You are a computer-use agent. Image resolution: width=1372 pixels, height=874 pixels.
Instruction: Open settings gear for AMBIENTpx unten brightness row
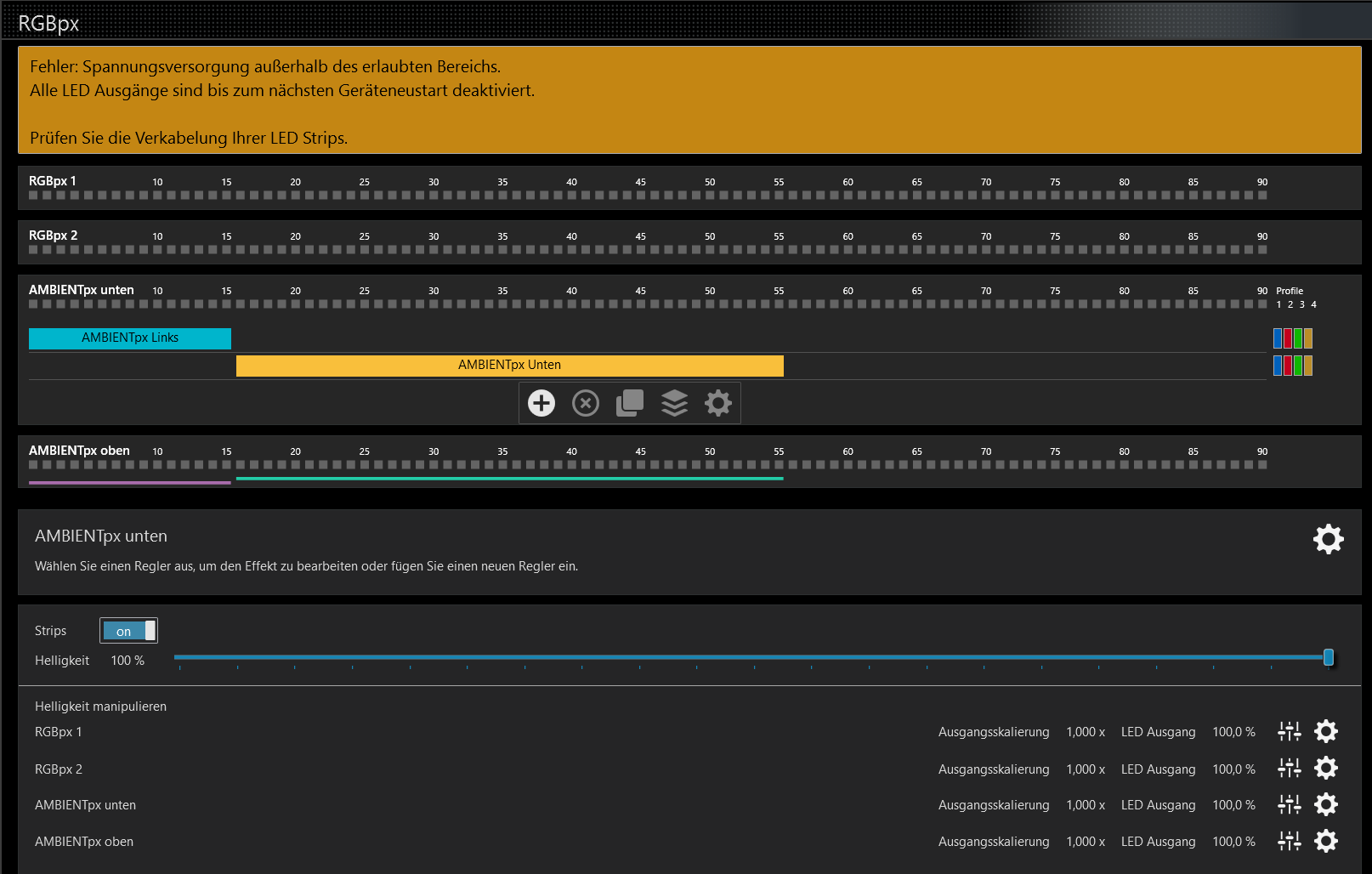click(1326, 804)
